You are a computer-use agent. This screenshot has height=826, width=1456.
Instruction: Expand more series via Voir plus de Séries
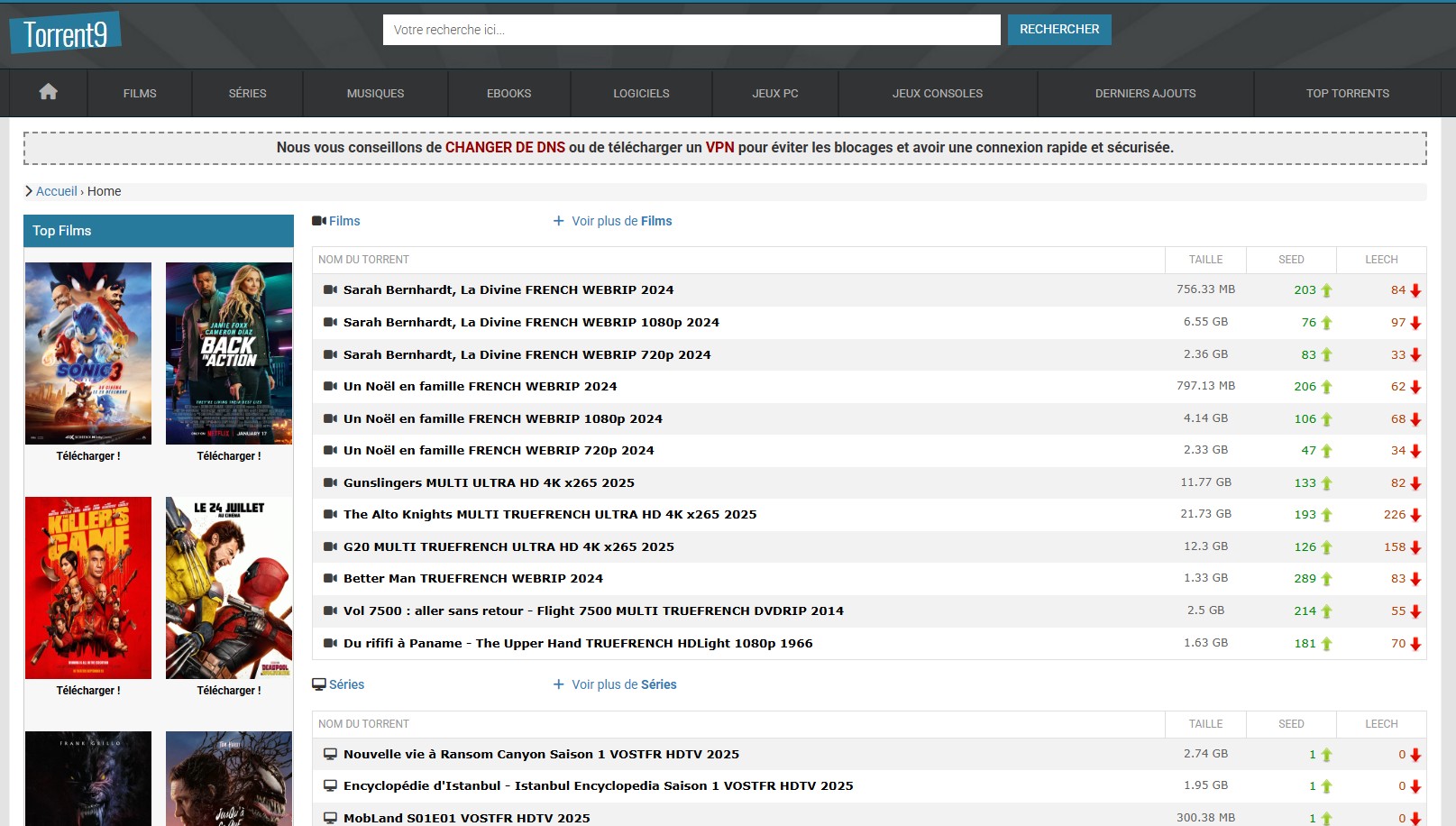pyautogui.click(x=615, y=684)
